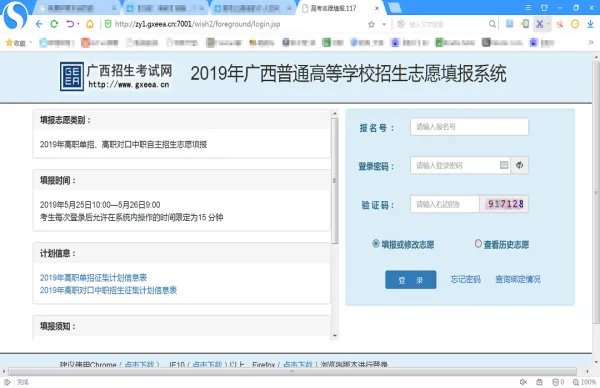This screenshot has height=388, width=600.
Task: Open the downloads arrow icon
Action: click(590, 24)
